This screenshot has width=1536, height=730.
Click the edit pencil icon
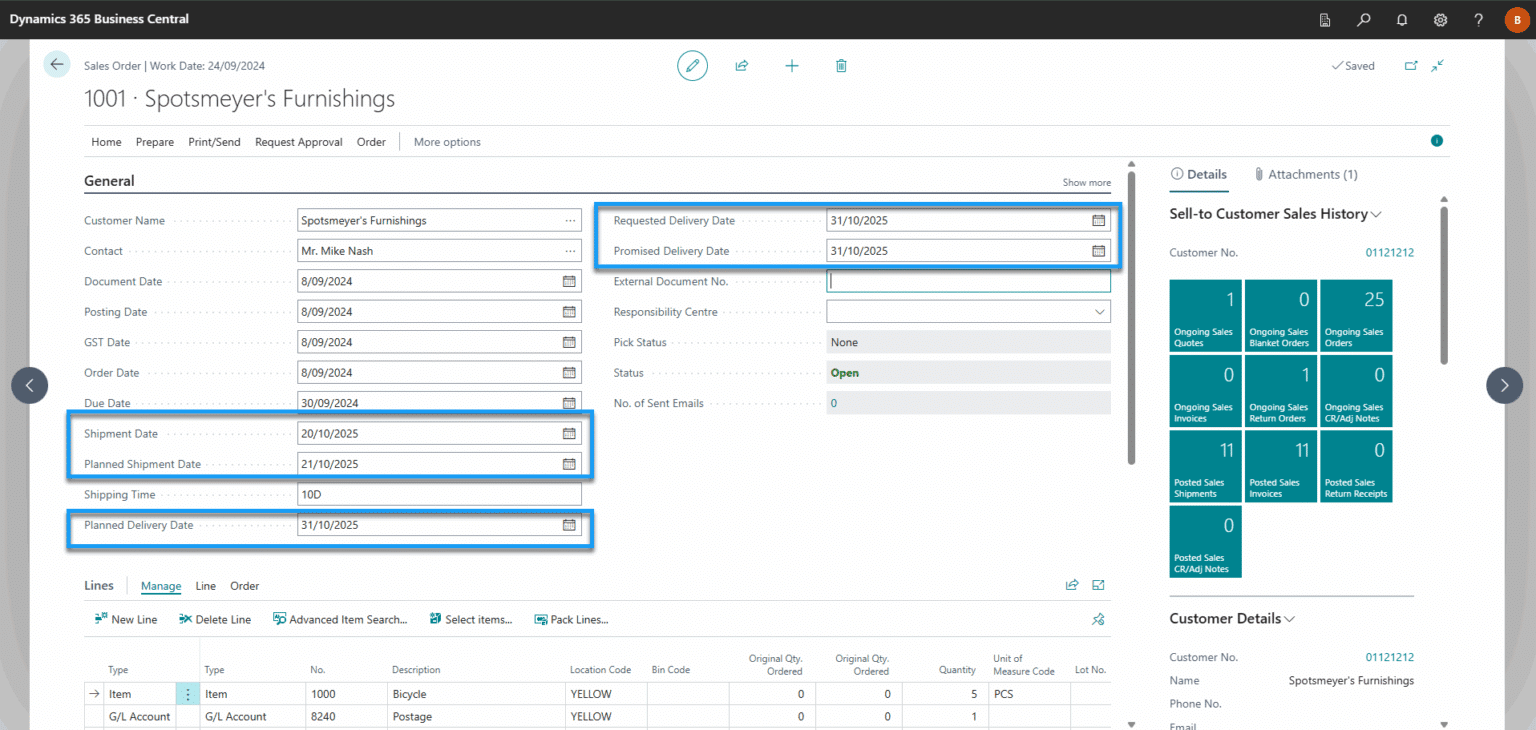(x=692, y=66)
